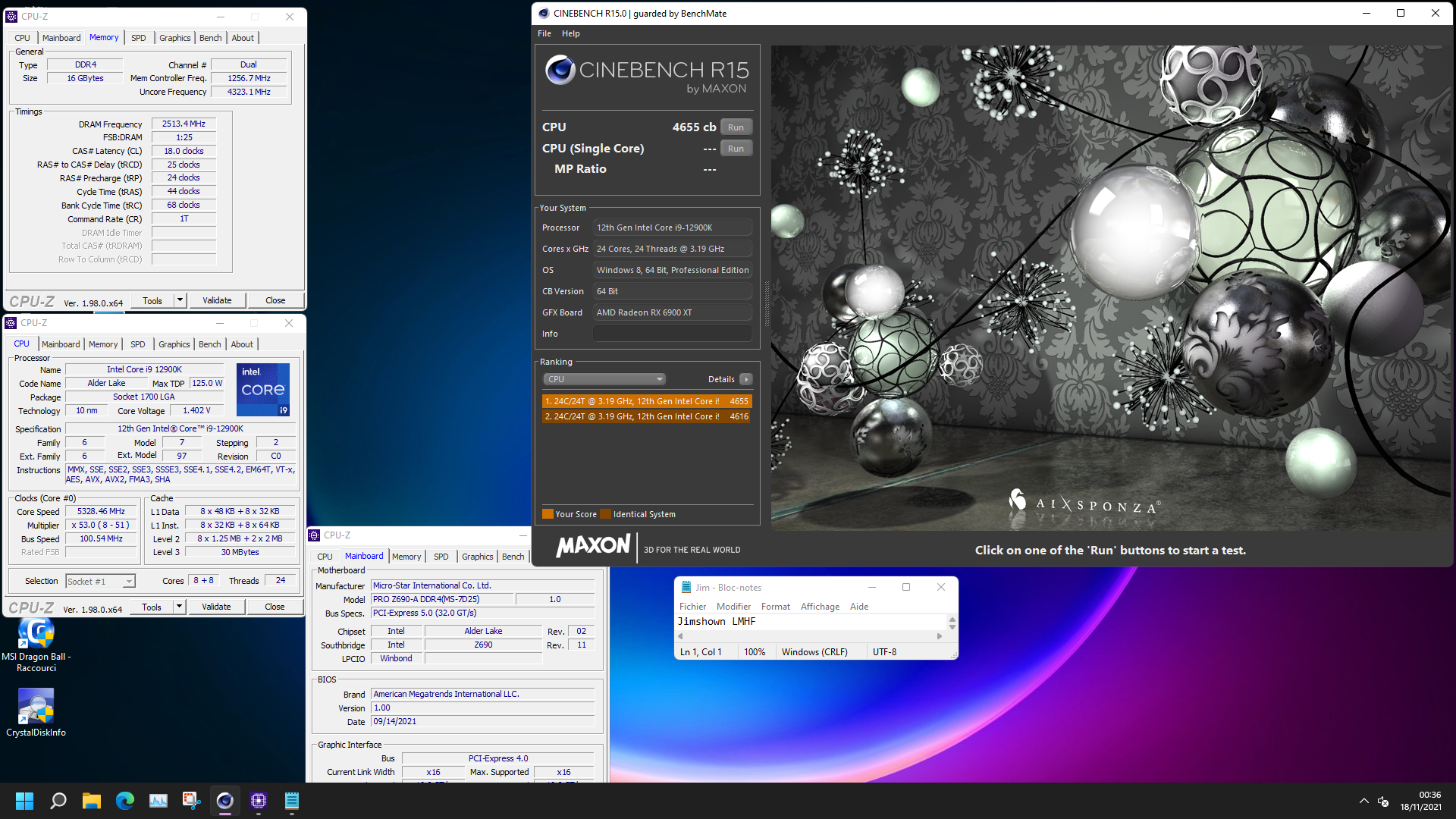The width and height of the screenshot is (1456, 819).
Task: Launch Microsoft Edge from taskbar
Action: 125,801
